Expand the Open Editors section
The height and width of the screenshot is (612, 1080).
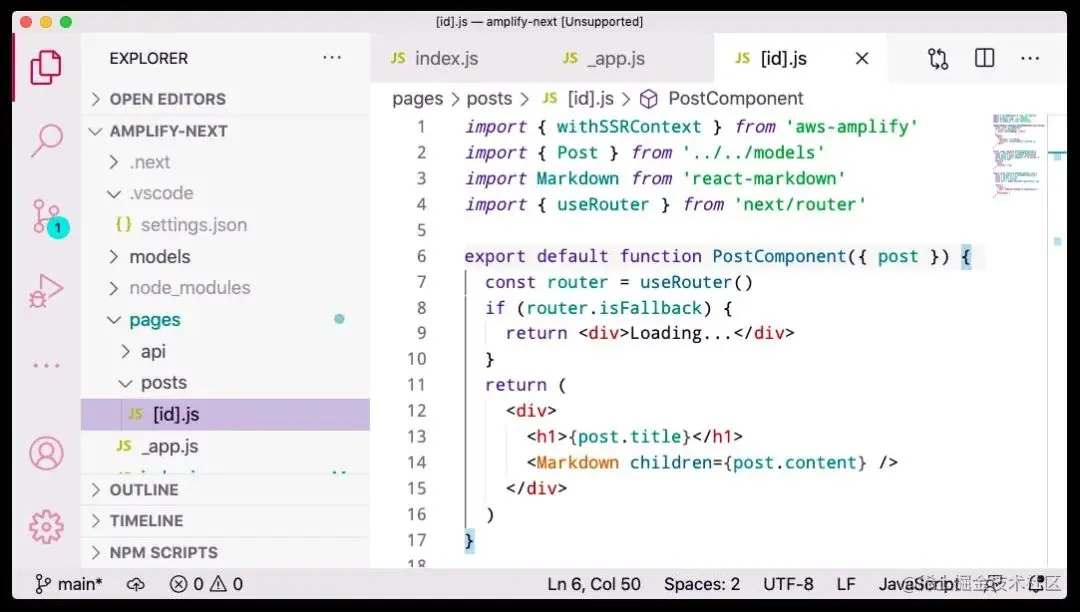click(x=225, y=99)
